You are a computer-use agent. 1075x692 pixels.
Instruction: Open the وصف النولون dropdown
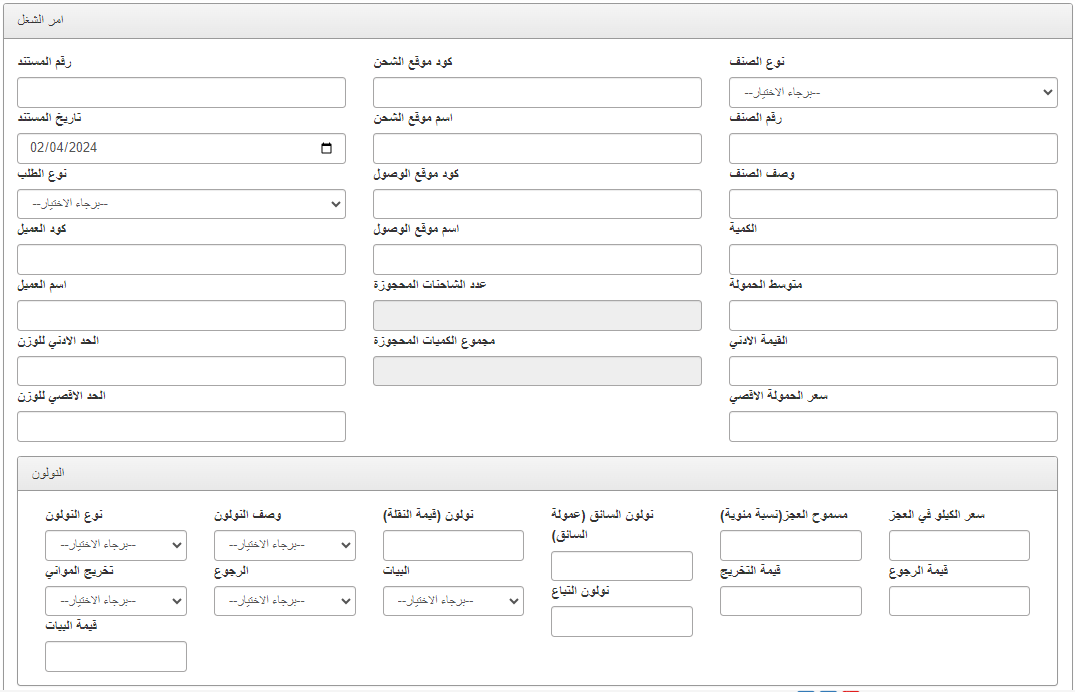tap(284, 545)
